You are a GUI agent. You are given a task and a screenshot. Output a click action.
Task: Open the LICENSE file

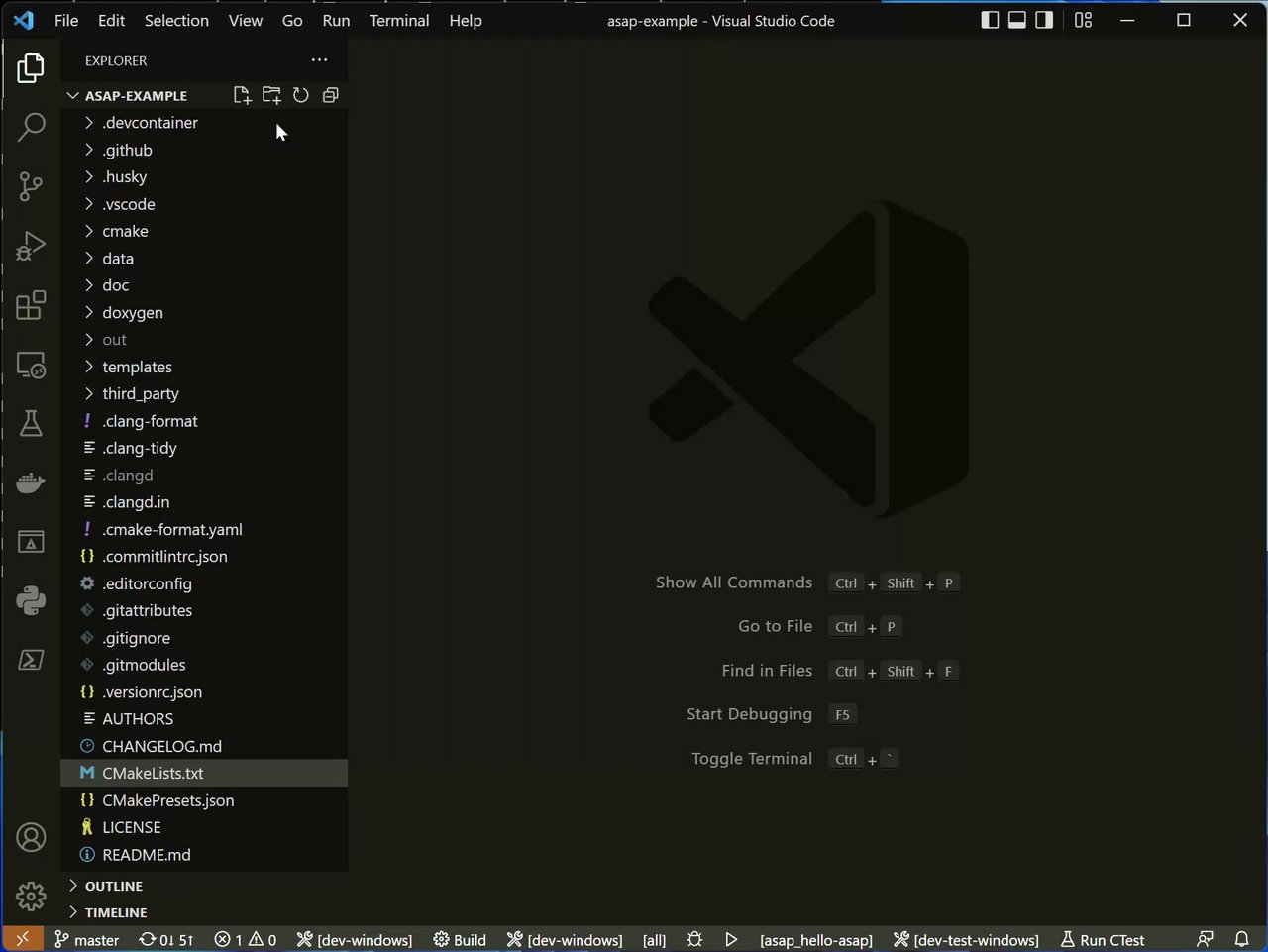pos(204,827)
